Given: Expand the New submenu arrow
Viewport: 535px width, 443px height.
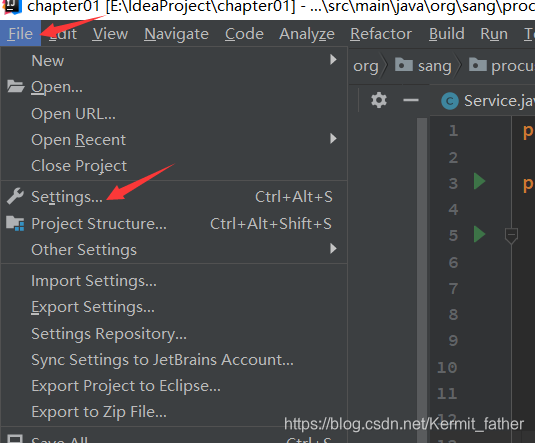Looking at the screenshot, I should [333, 60].
